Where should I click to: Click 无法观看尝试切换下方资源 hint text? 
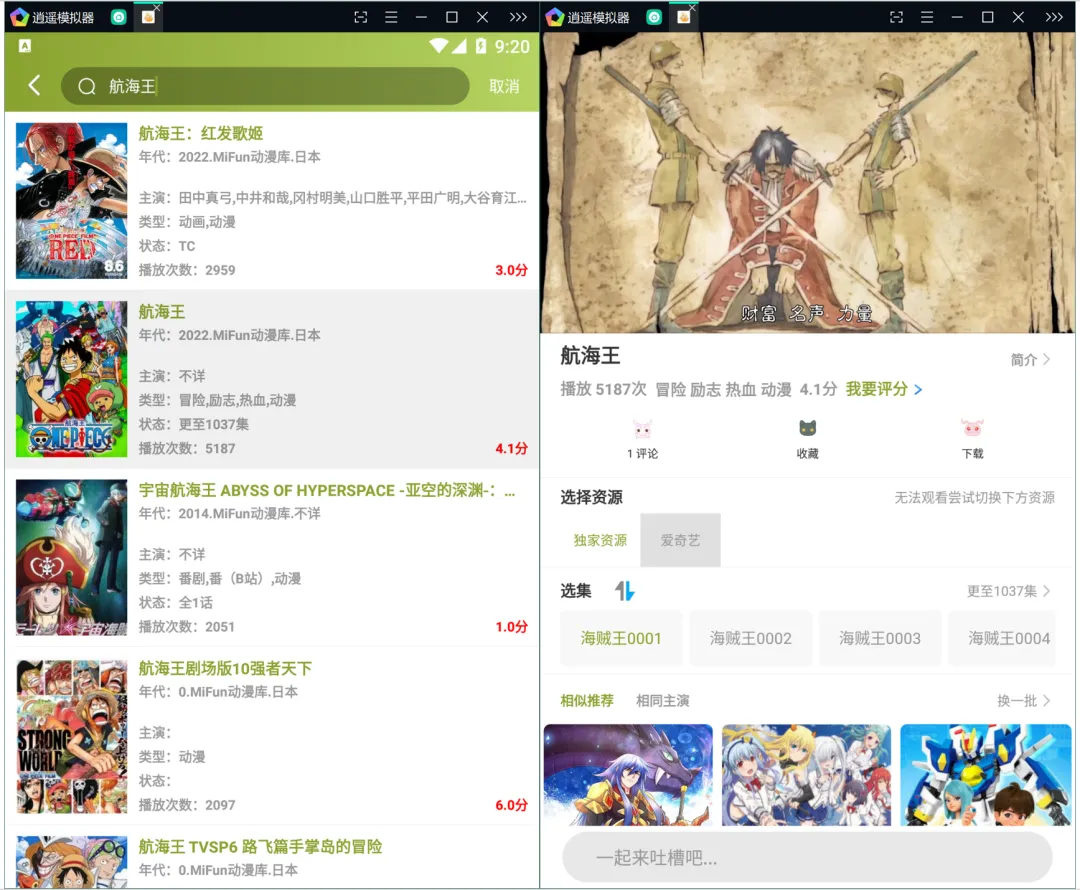974,497
